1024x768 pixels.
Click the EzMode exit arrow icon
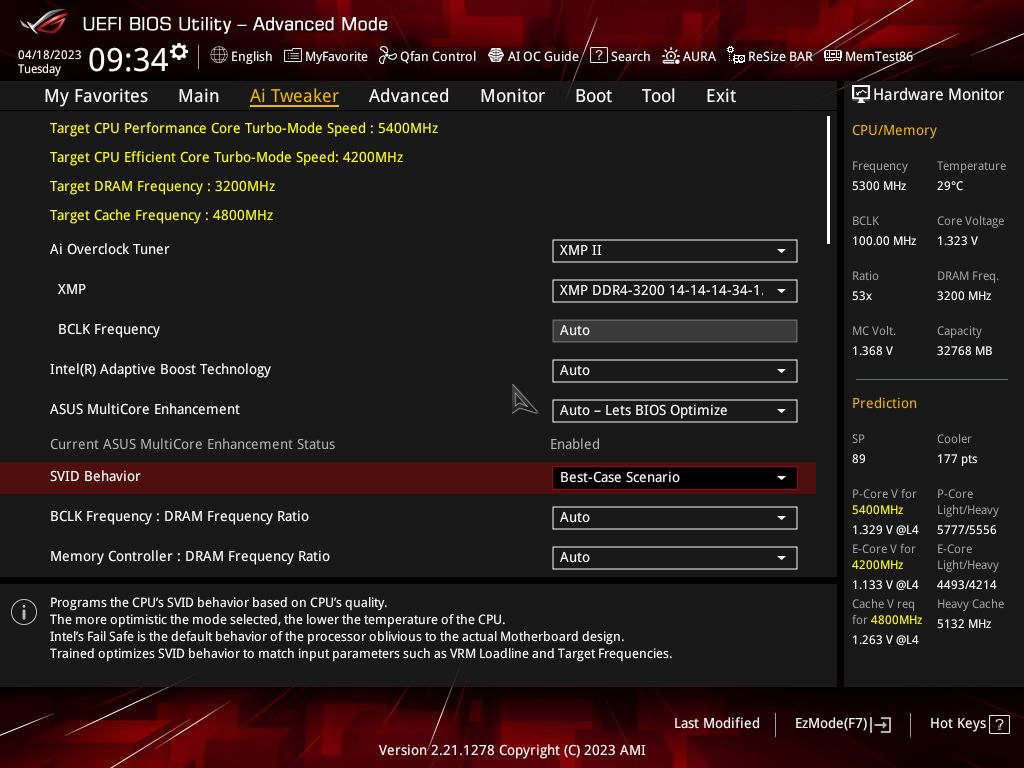pos(881,724)
